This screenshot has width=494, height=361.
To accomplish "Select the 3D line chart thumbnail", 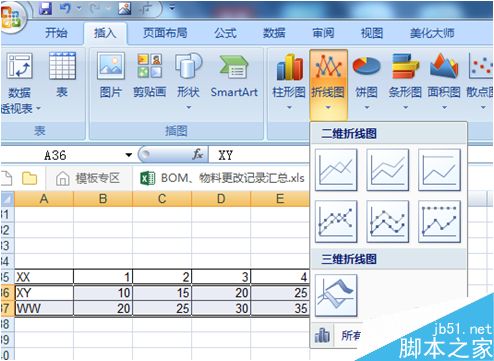I will [336, 295].
